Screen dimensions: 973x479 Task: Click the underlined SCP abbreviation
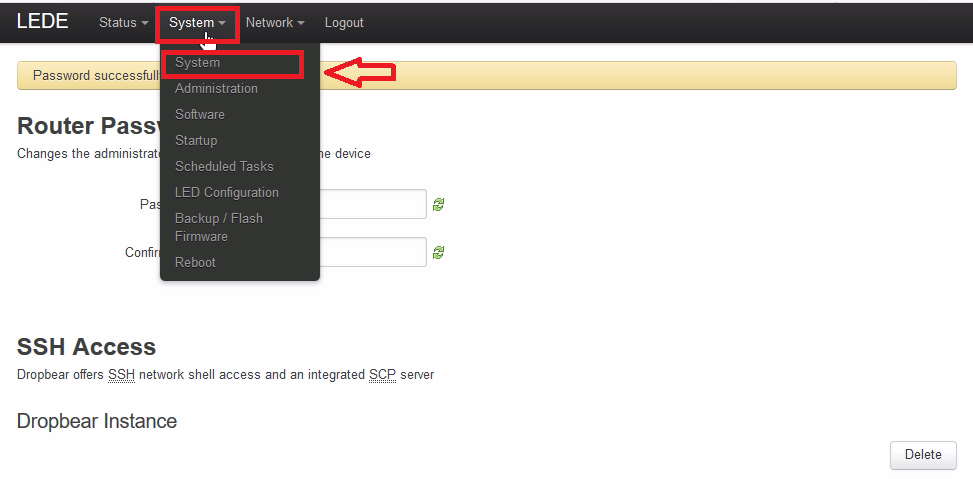382,375
